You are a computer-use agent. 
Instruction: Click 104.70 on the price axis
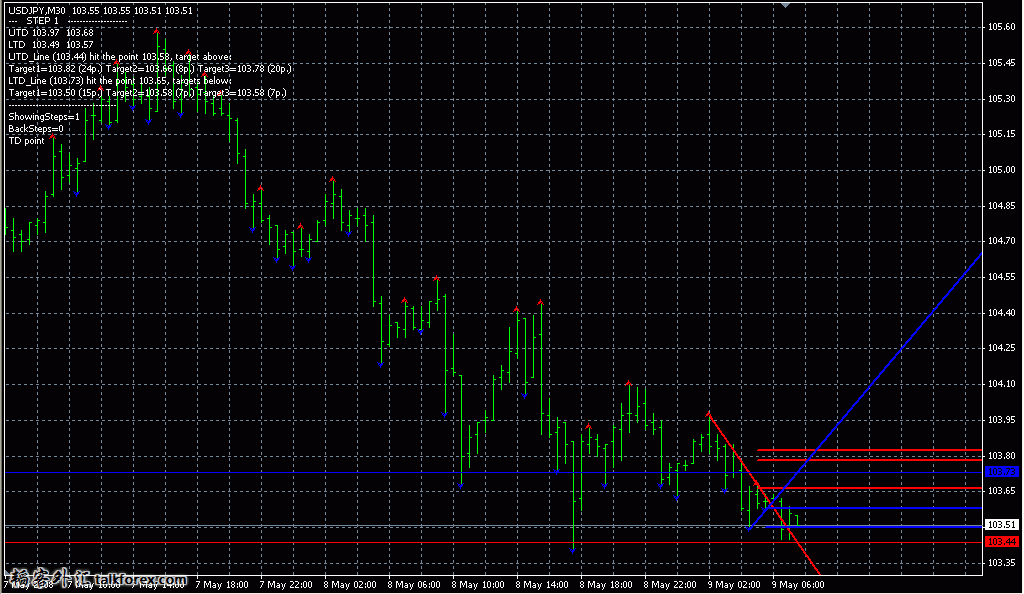click(x=1002, y=241)
